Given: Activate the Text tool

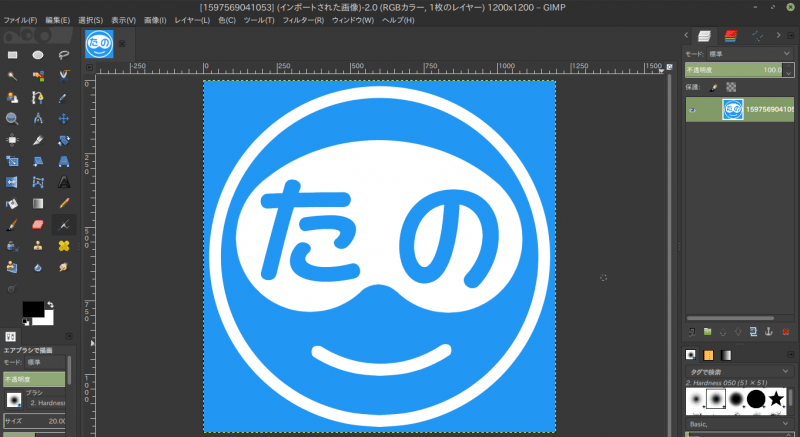Looking at the screenshot, I should click(x=63, y=181).
